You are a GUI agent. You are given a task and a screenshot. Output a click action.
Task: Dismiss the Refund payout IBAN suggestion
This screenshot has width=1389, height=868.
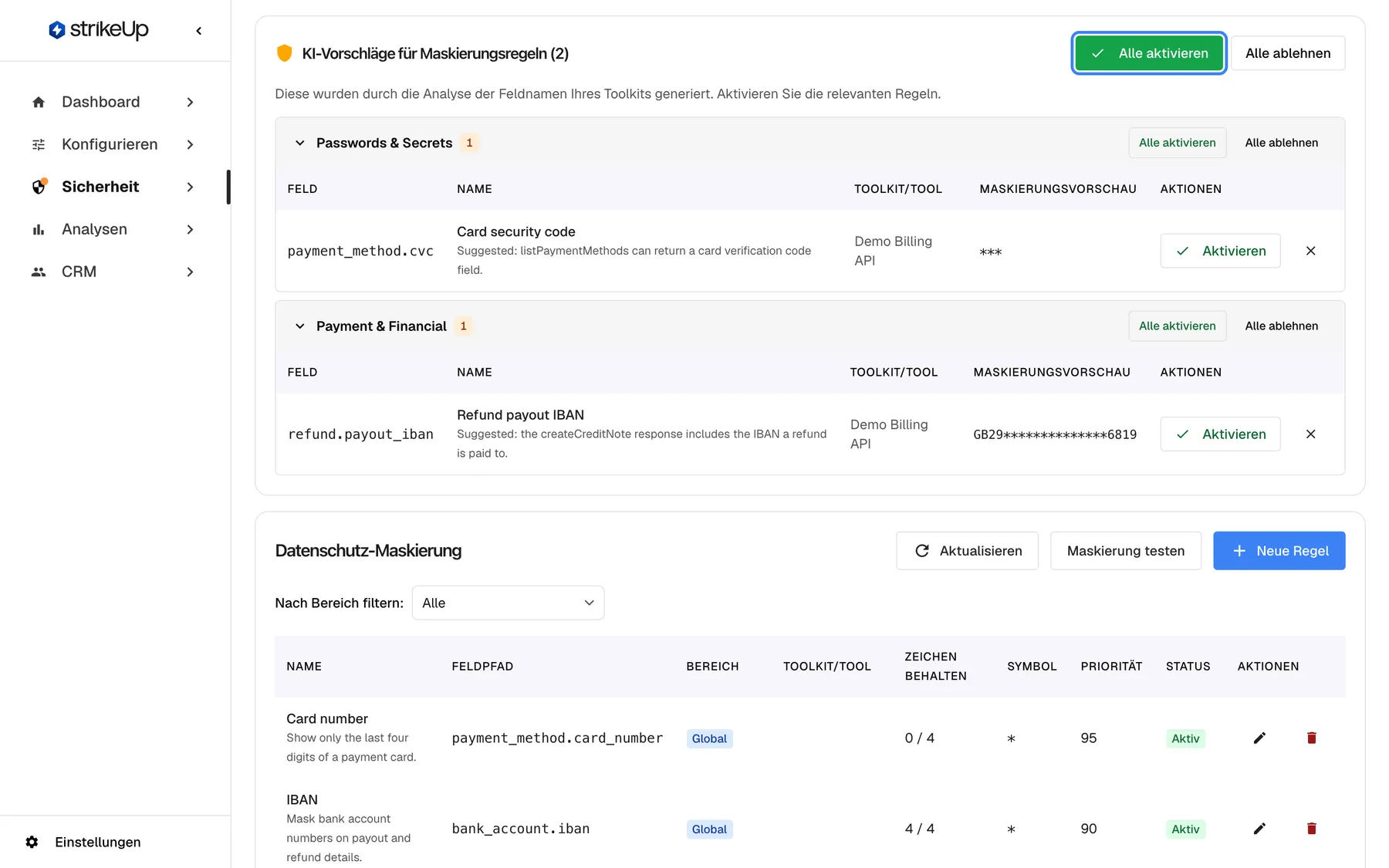click(1310, 434)
